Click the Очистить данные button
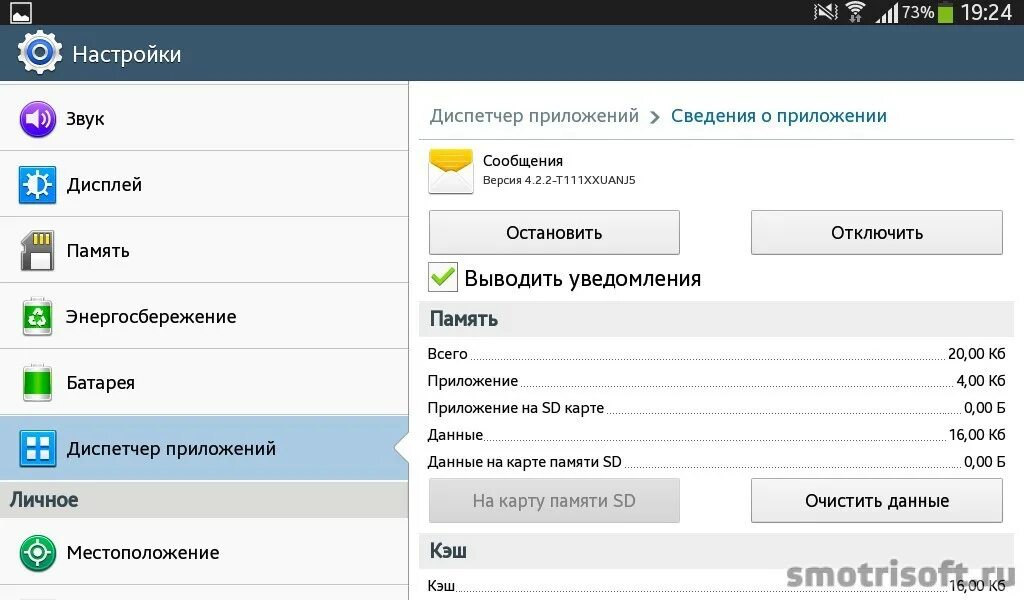The image size is (1024, 600). (x=876, y=501)
